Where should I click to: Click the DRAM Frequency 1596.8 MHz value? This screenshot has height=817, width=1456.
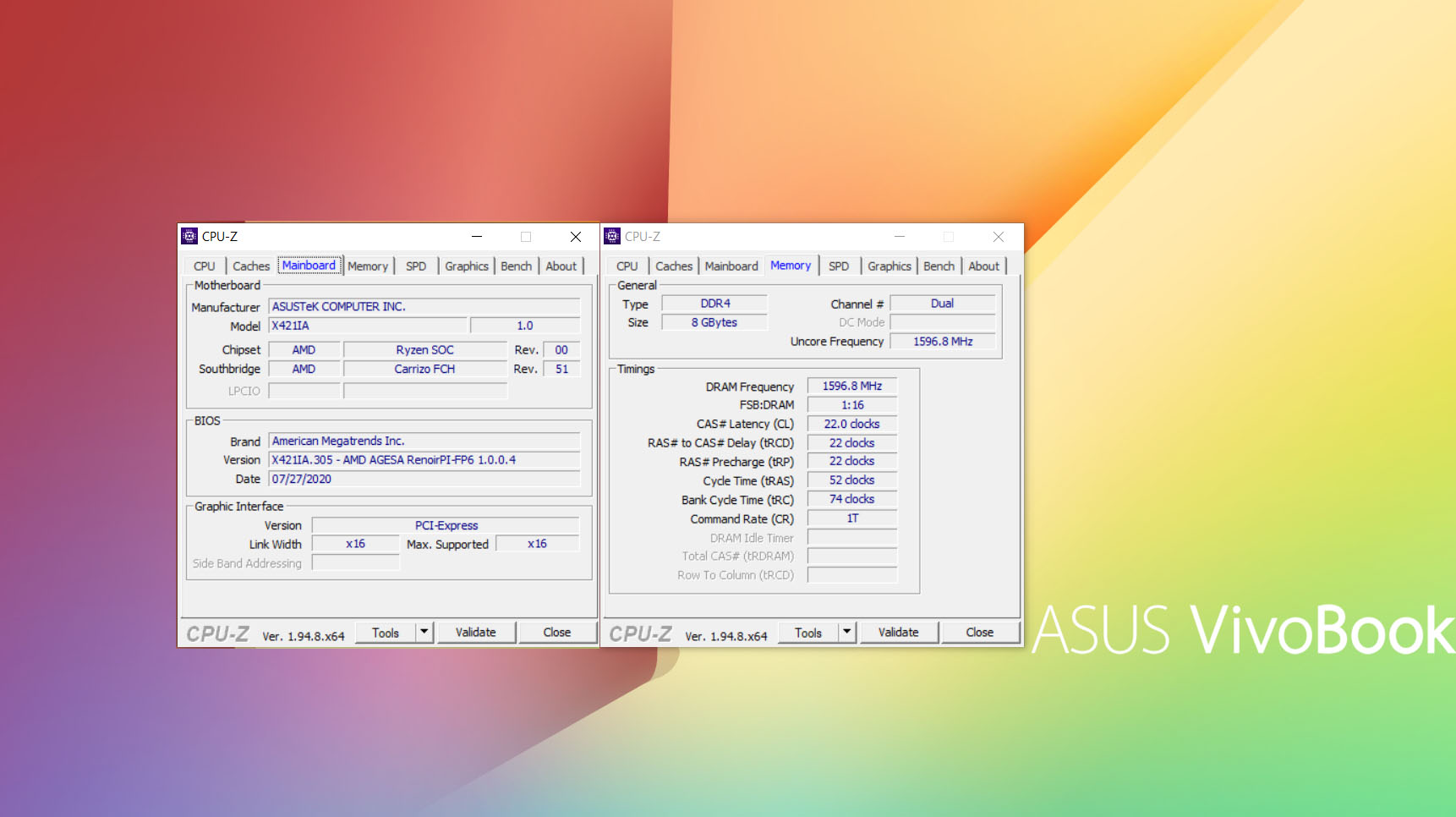point(852,386)
